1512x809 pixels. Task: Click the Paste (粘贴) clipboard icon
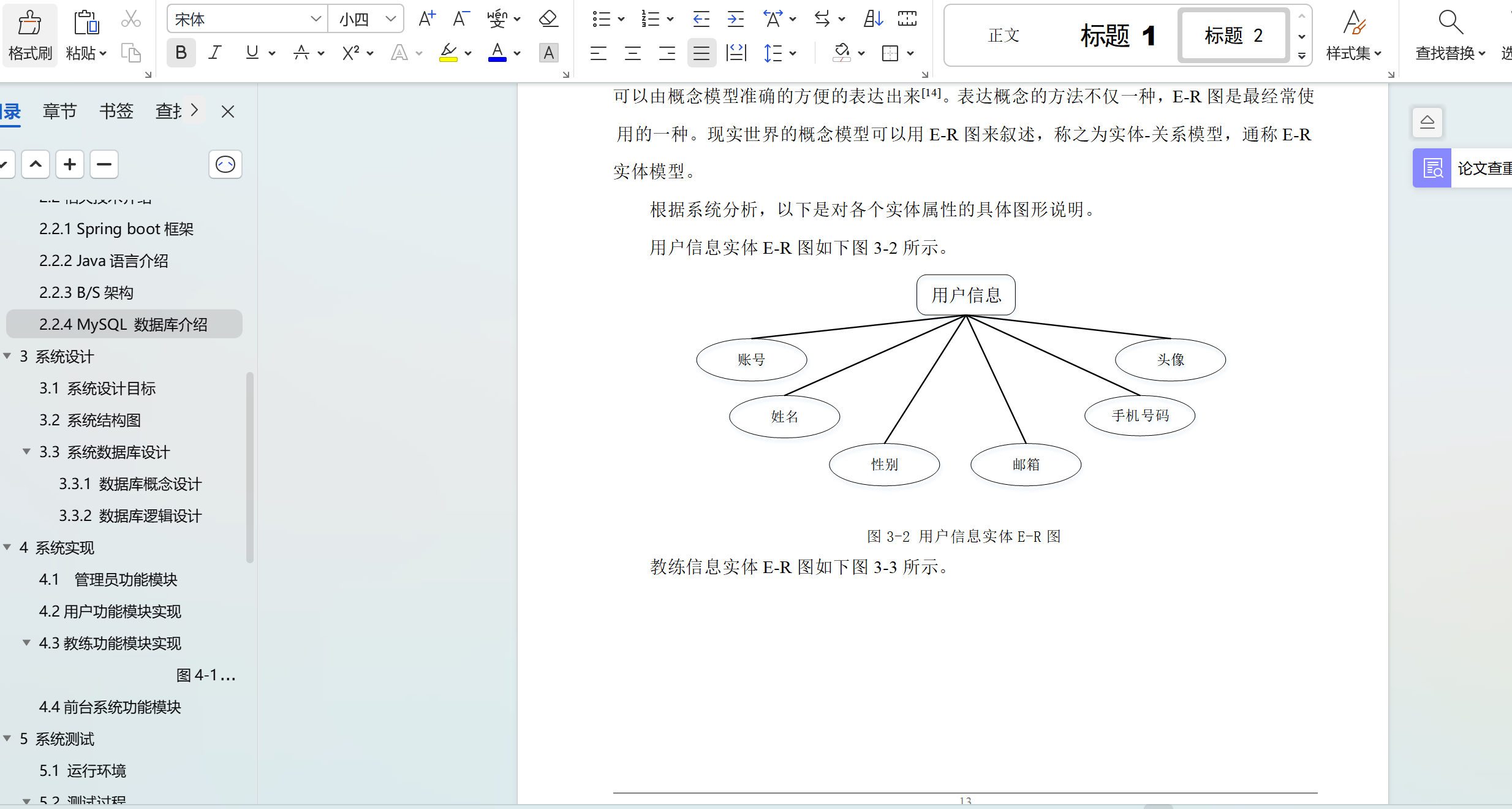point(86,23)
